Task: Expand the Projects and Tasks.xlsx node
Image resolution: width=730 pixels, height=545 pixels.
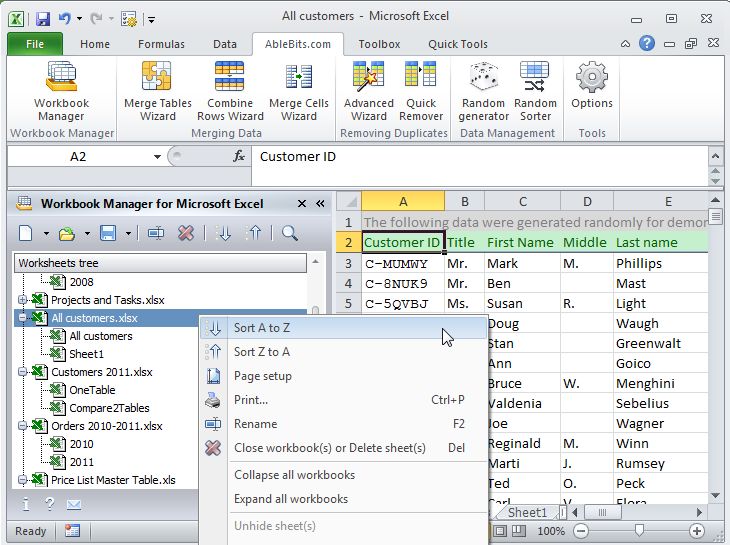Action: click(22, 300)
